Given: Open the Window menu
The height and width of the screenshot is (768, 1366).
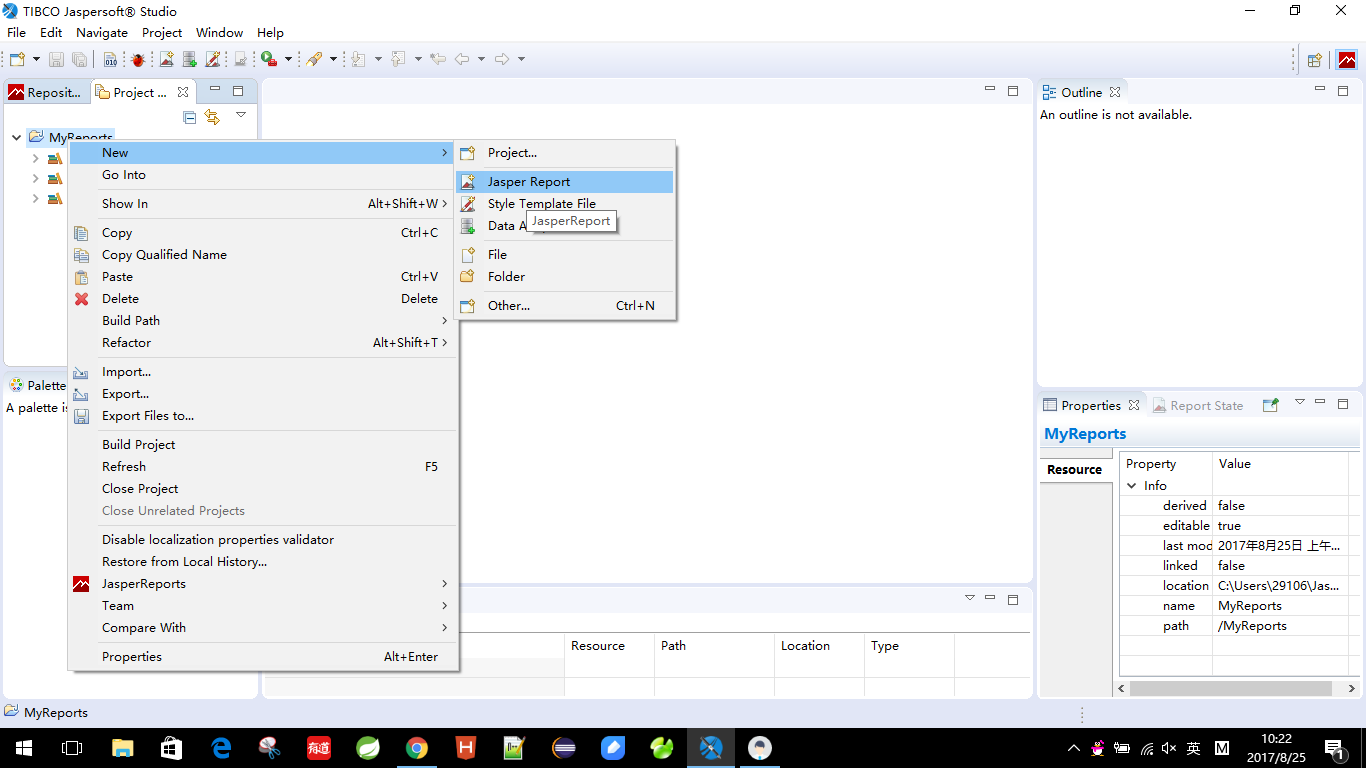Looking at the screenshot, I should (219, 32).
